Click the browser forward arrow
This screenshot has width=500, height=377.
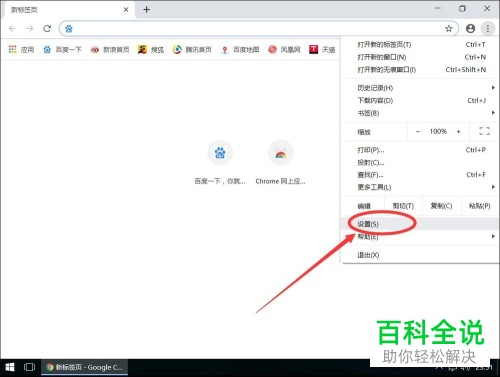[30, 29]
